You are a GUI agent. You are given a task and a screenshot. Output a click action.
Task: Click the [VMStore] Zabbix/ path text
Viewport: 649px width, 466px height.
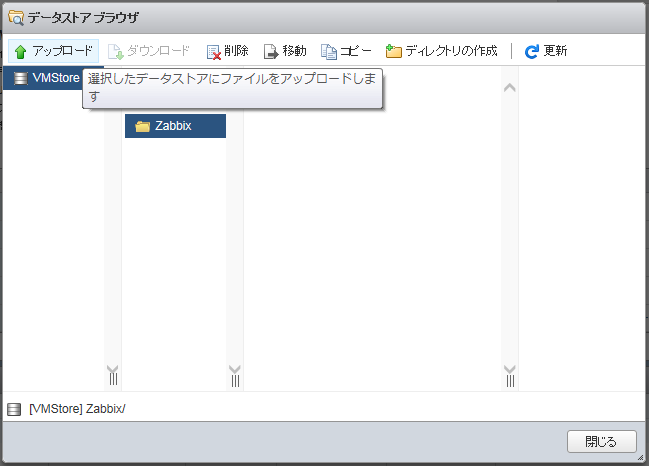(x=77, y=409)
